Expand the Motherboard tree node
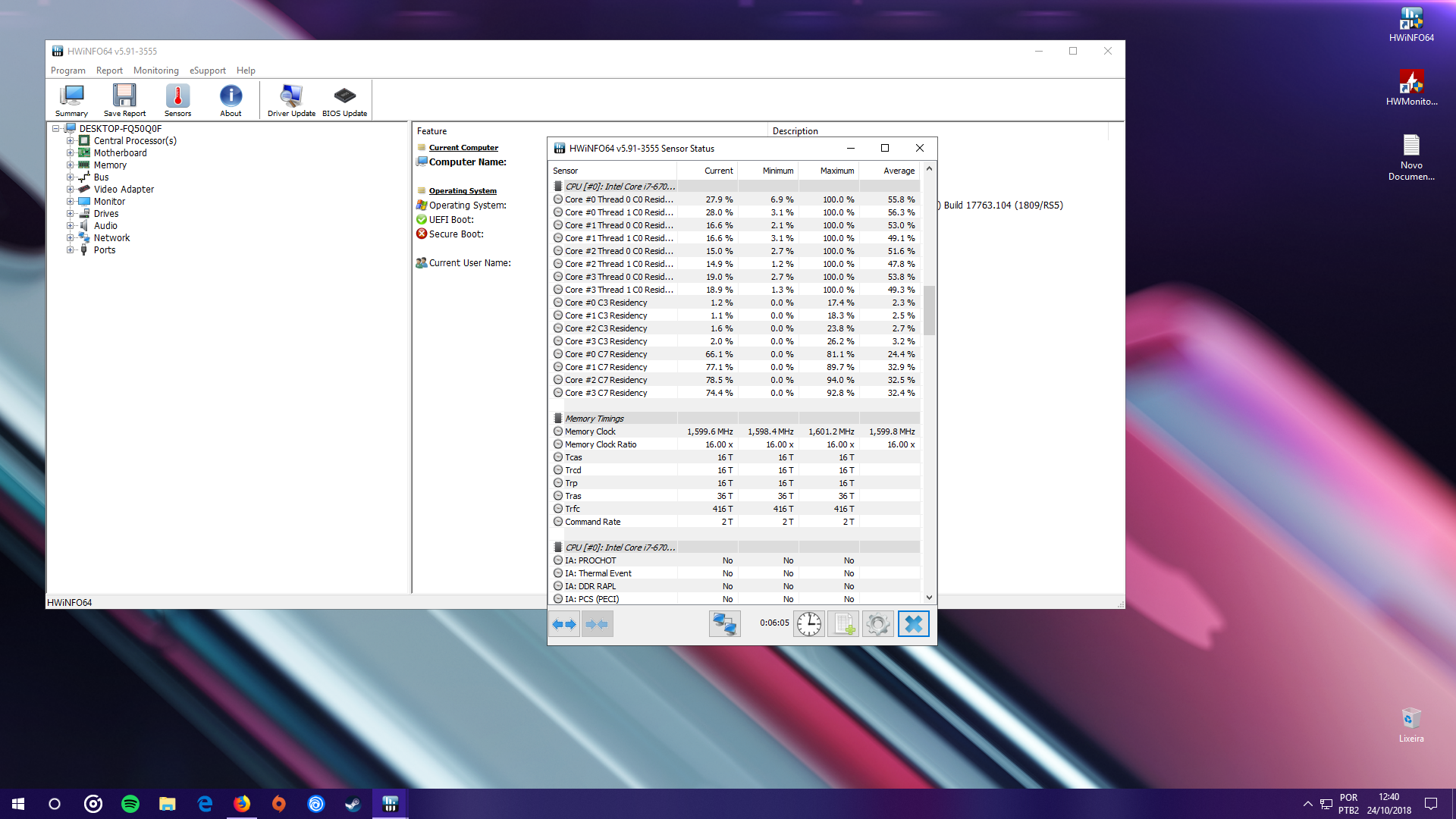 70,153
